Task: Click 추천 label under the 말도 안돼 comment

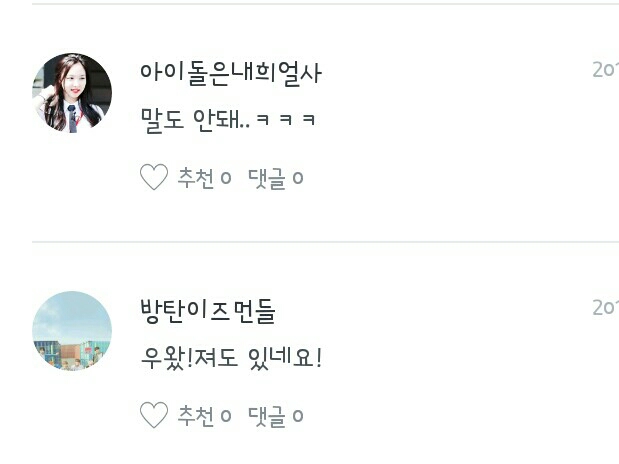Action: click(195, 178)
